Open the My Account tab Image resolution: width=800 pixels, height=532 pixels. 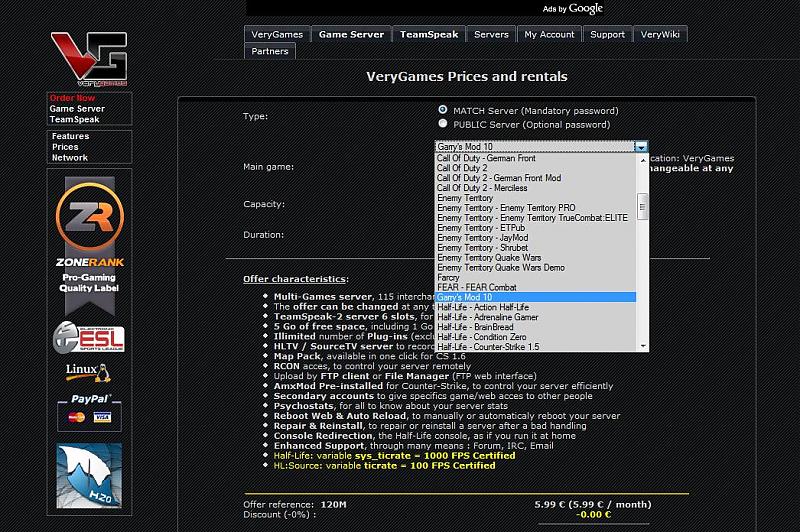[x=549, y=34]
